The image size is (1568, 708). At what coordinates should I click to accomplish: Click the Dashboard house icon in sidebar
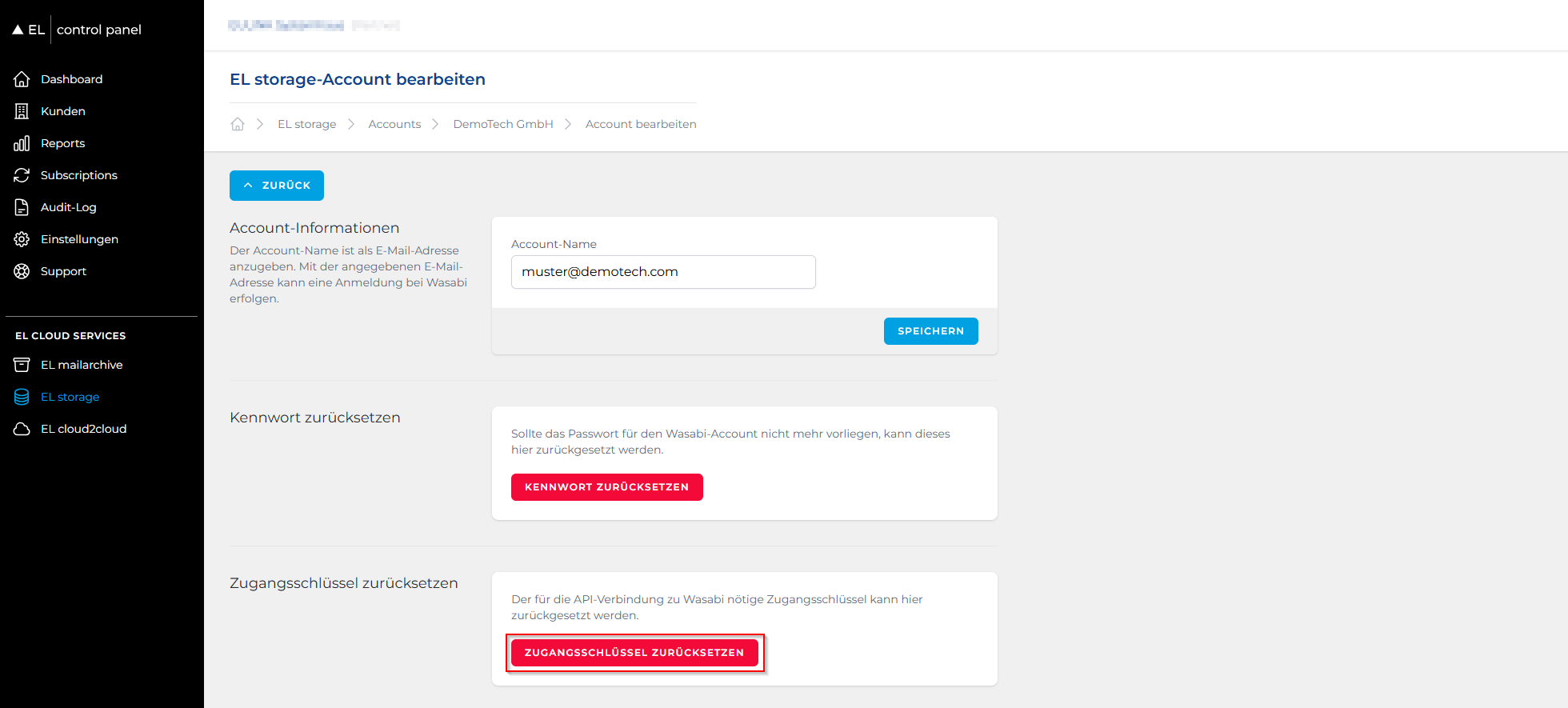click(22, 79)
